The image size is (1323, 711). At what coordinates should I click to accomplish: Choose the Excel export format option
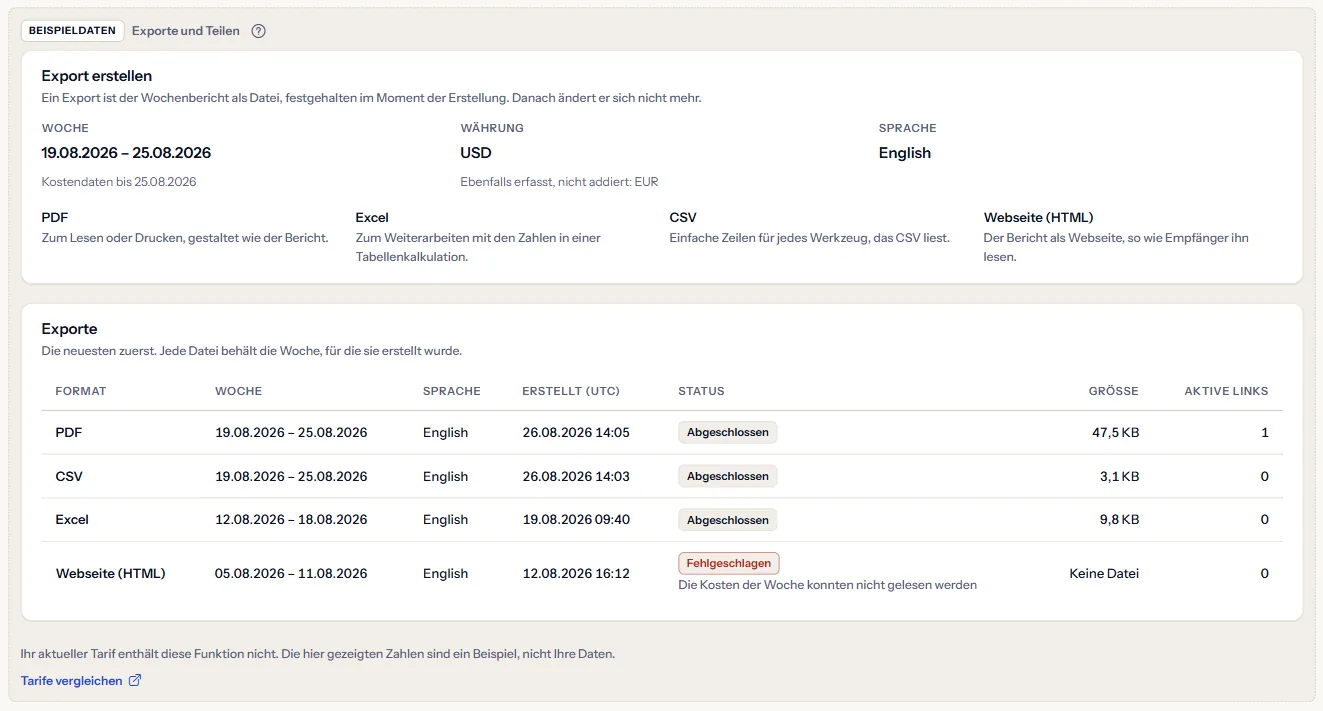pos(499,237)
